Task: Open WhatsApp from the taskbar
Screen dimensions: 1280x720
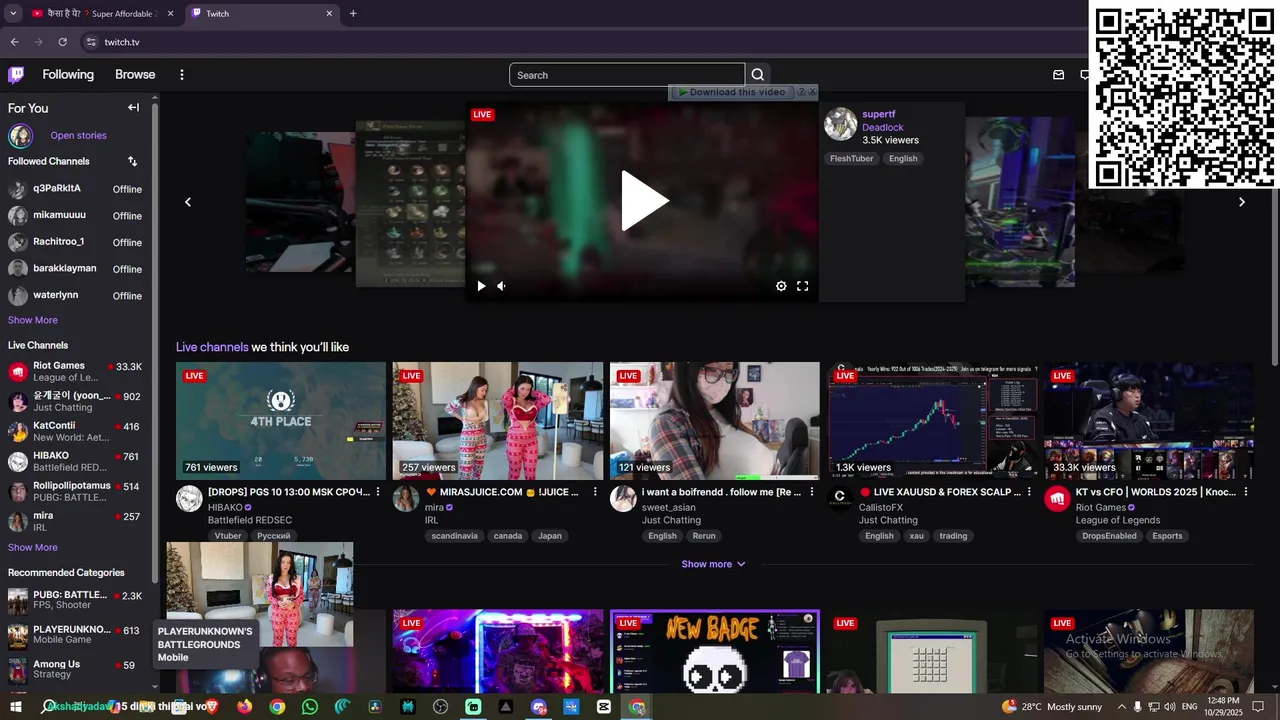Action: point(310,707)
